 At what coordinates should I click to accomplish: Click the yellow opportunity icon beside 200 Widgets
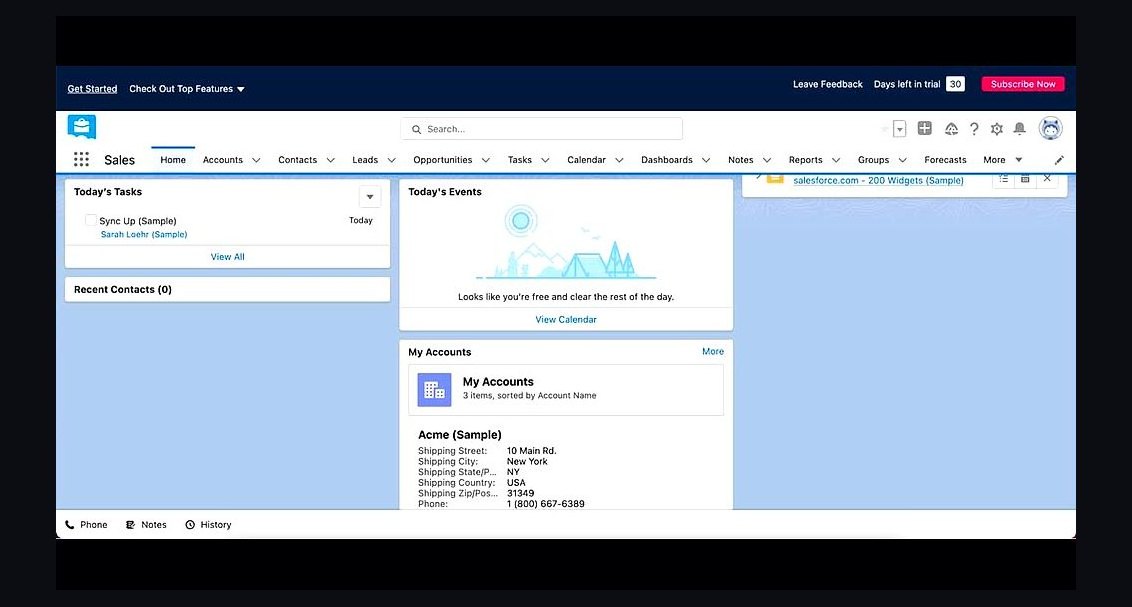tap(775, 178)
